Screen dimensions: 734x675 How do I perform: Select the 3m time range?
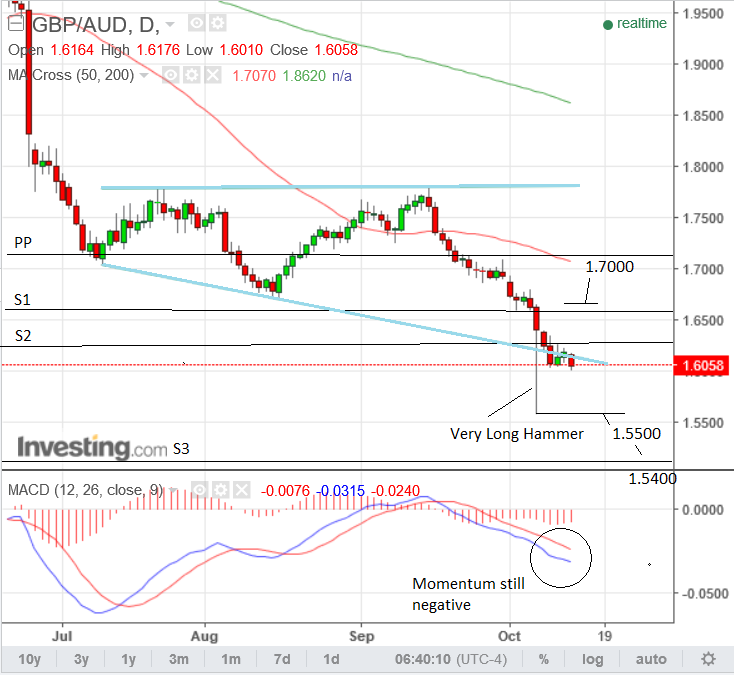(179, 659)
